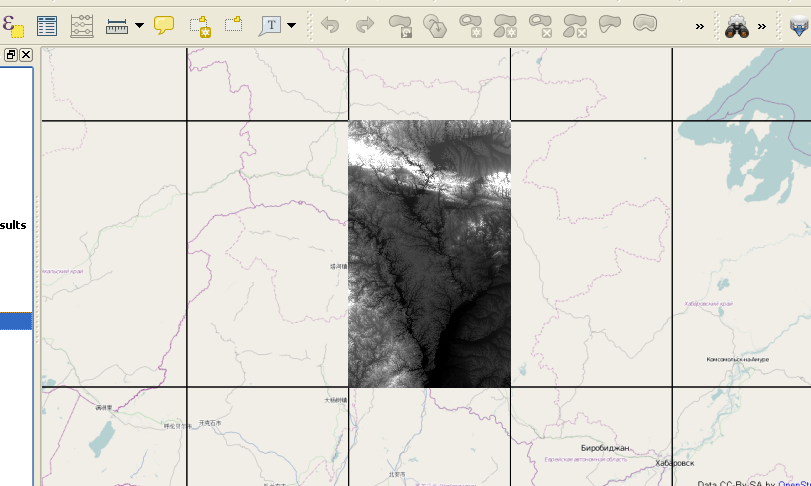Click the Хабаровск map label

tap(674, 463)
